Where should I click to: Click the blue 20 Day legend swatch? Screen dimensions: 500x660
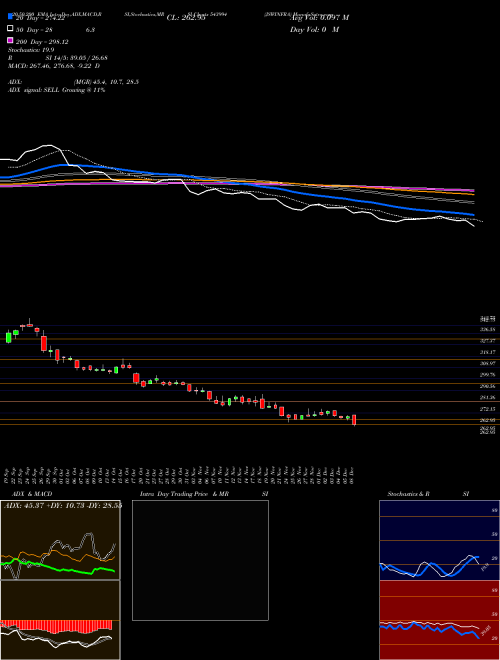pos(10,16)
